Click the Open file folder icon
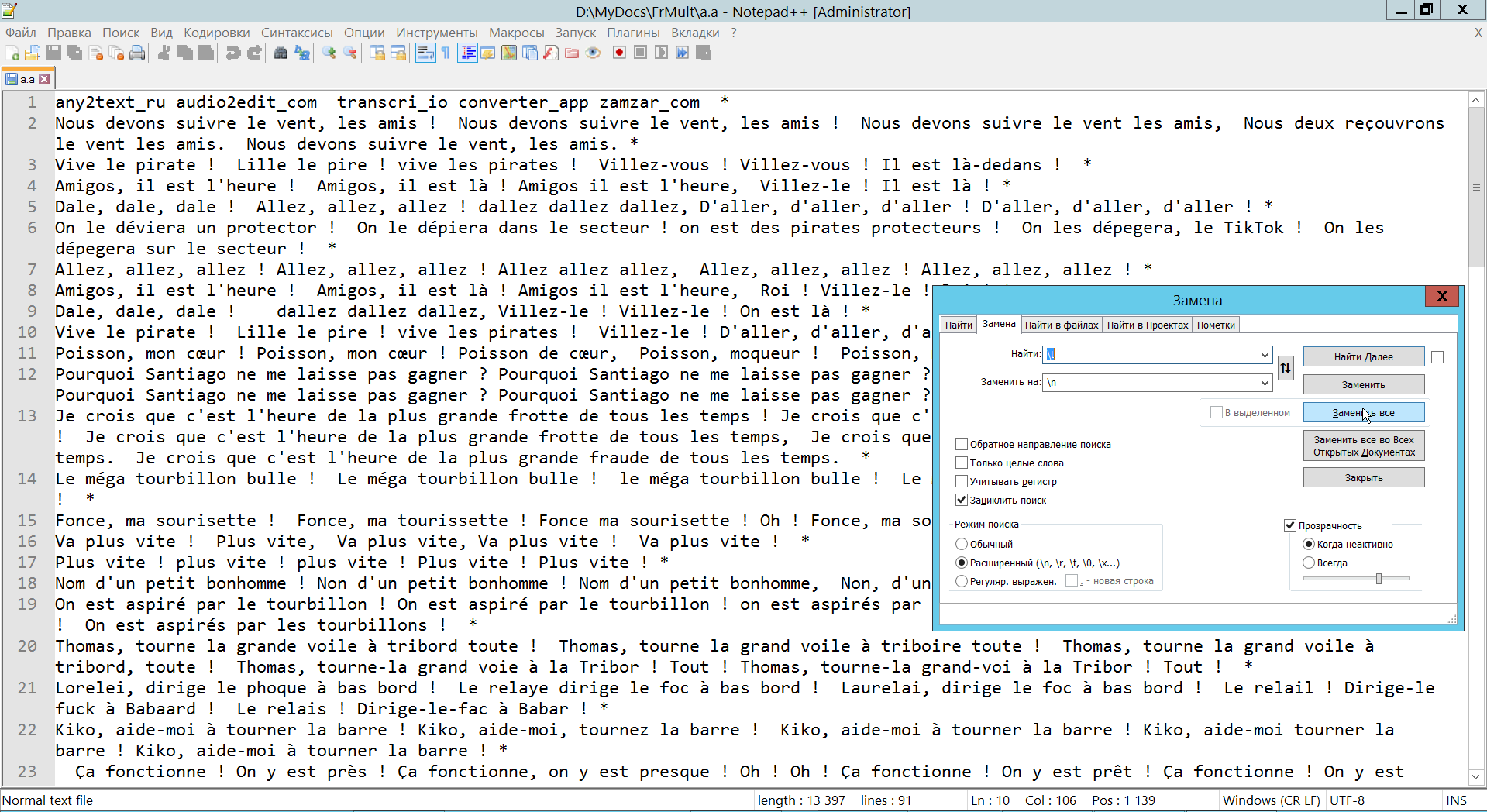Image resolution: width=1487 pixels, height=812 pixels. click(x=33, y=53)
